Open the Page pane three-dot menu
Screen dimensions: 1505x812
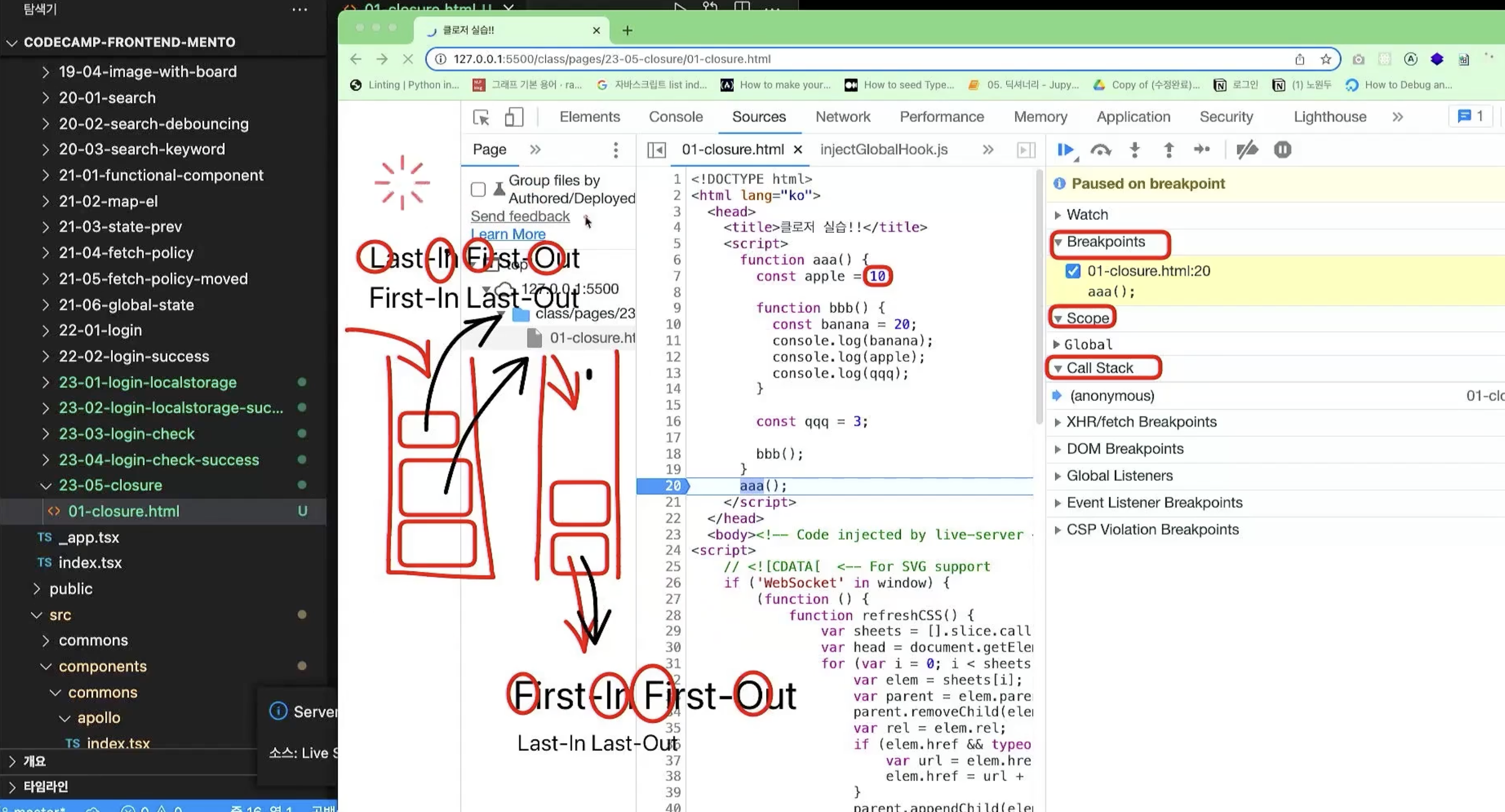[615, 150]
